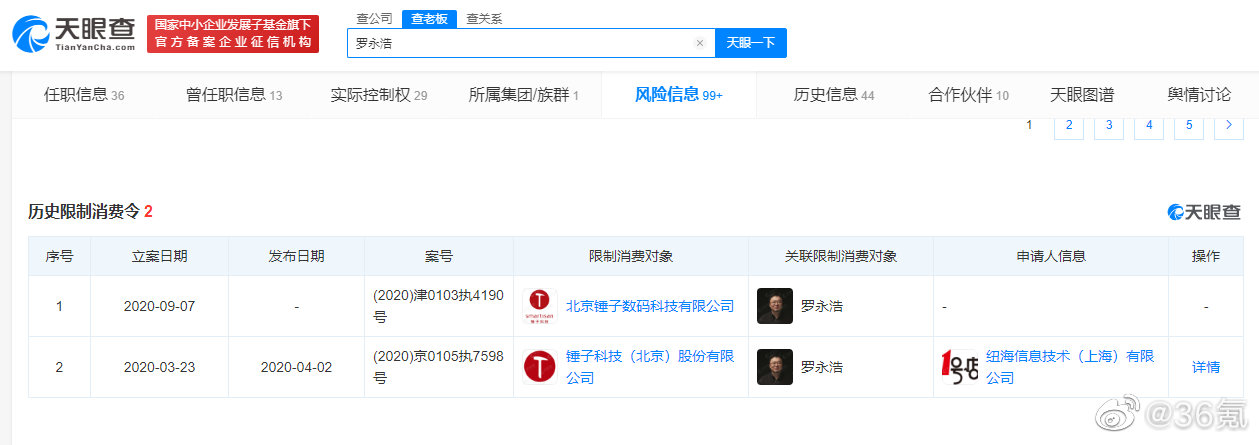Image resolution: width=1259 pixels, height=445 pixels.
Task: Click 罗永浩 name in row 2
Action: (822, 367)
